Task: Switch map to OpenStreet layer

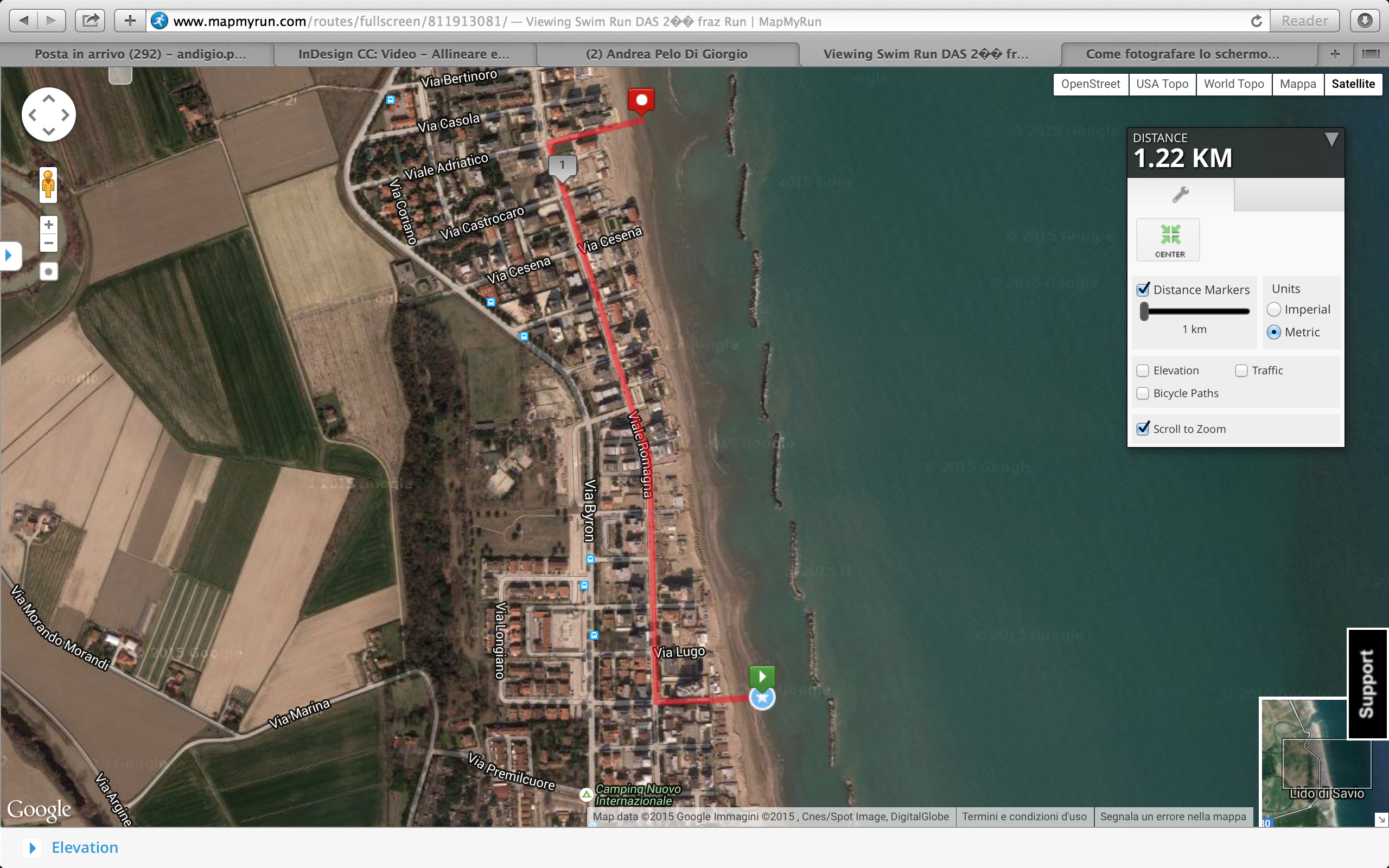Action: [x=1091, y=84]
